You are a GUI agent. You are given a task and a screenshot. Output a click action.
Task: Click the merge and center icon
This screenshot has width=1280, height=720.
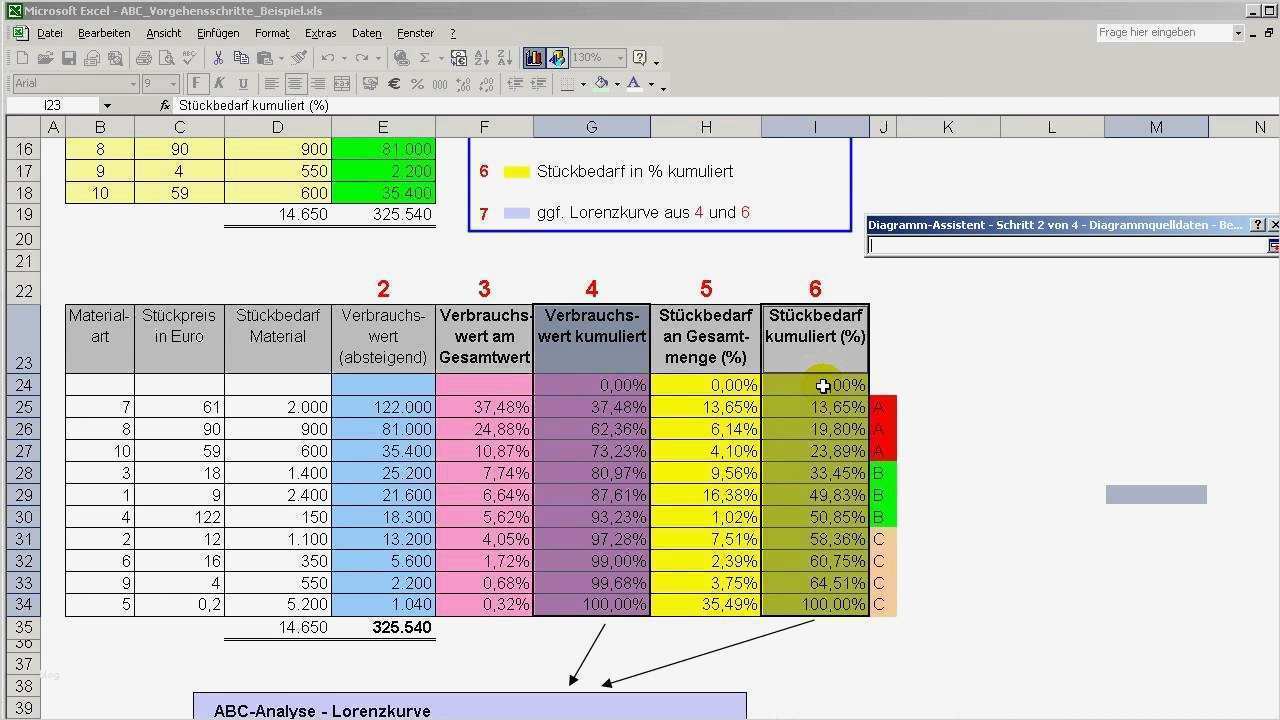coord(342,84)
